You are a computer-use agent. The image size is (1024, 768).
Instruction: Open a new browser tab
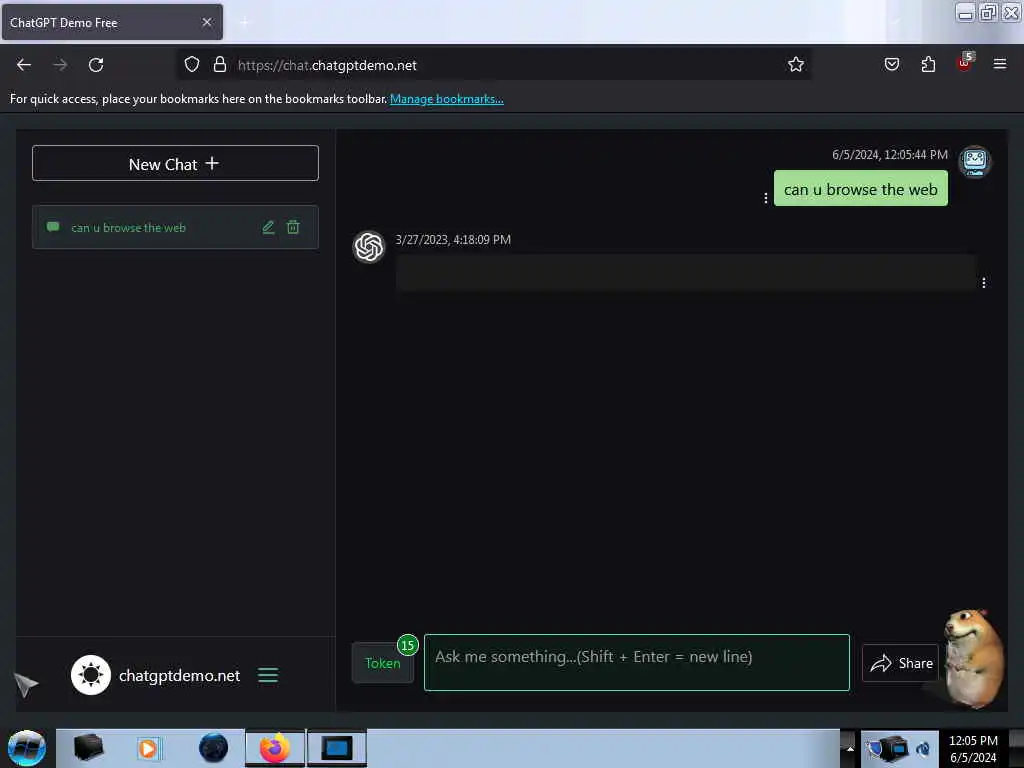pyautogui.click(x=244, y=23)
